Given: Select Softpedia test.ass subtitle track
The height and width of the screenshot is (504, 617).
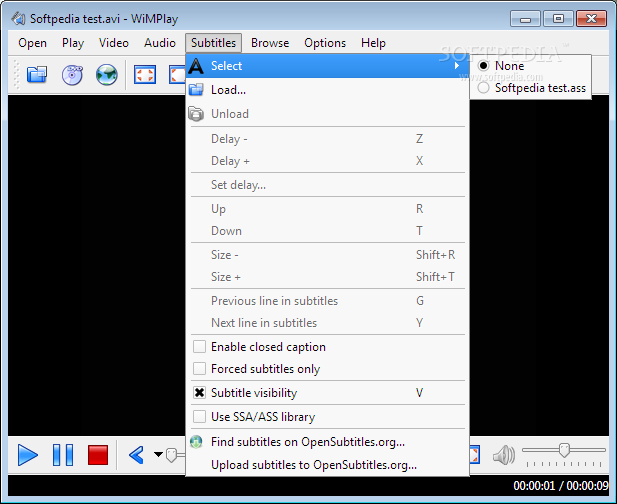Looking at the screenshot, I should (531, 88).
